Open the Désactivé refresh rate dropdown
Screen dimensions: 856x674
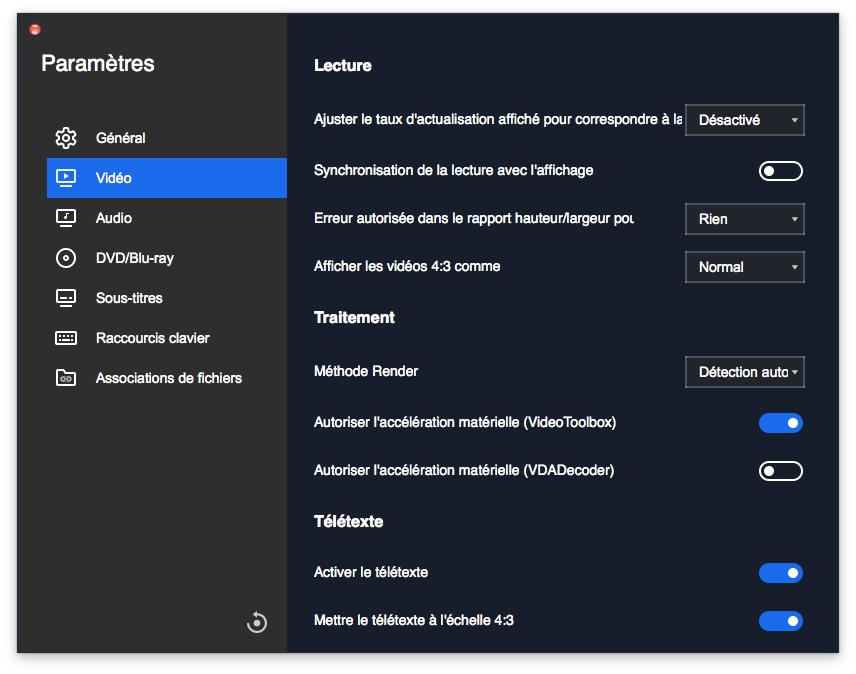(744, 120)
